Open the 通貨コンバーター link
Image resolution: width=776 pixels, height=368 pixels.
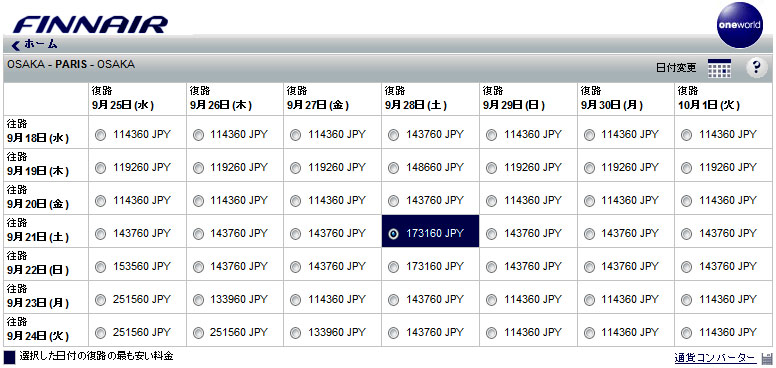[715, 358]
